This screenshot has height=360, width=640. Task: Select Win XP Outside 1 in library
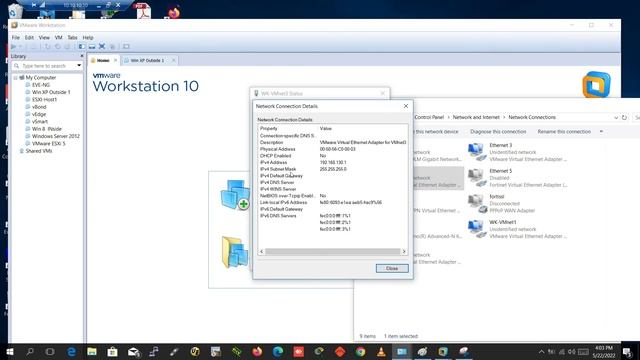pyautogui.click(x=51, y=92)
